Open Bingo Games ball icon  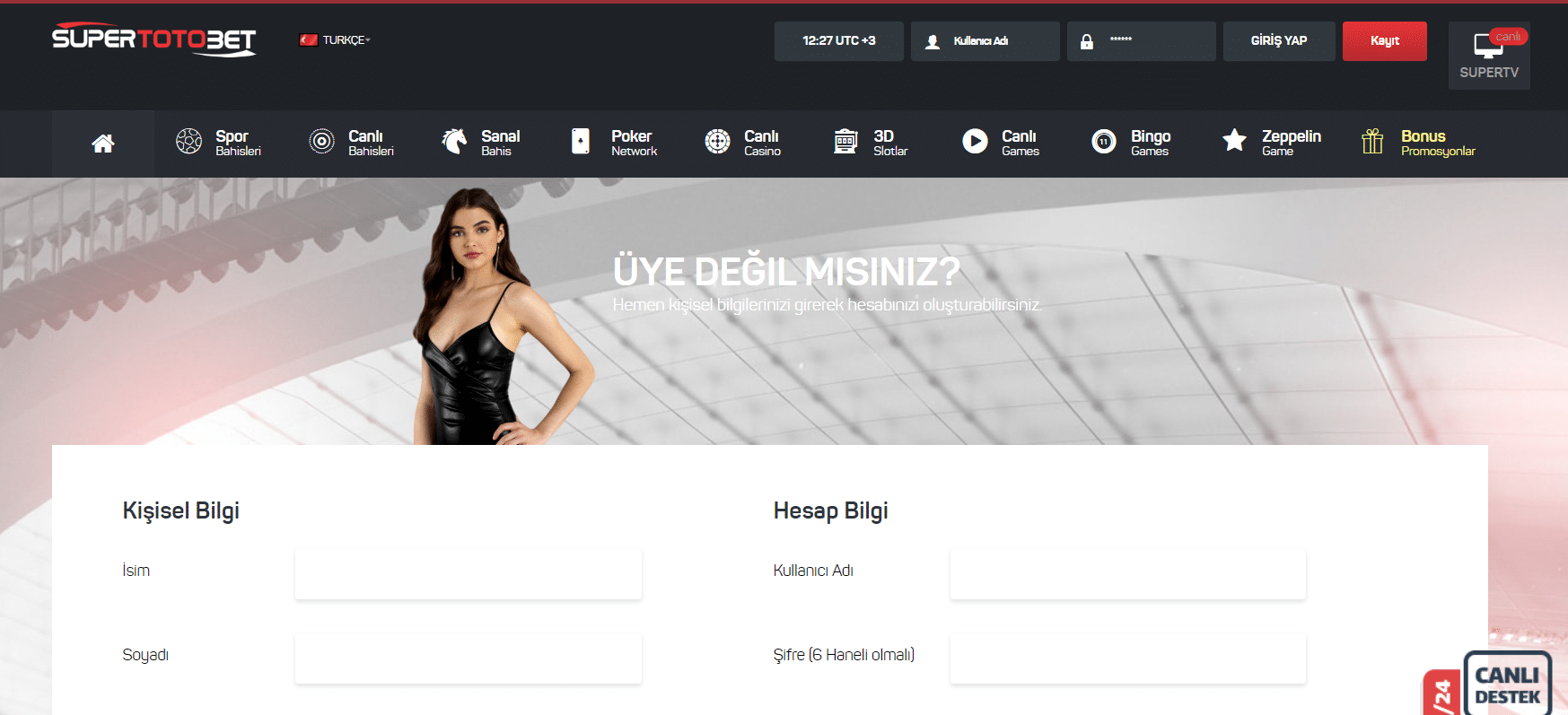tap(1104, 142)
